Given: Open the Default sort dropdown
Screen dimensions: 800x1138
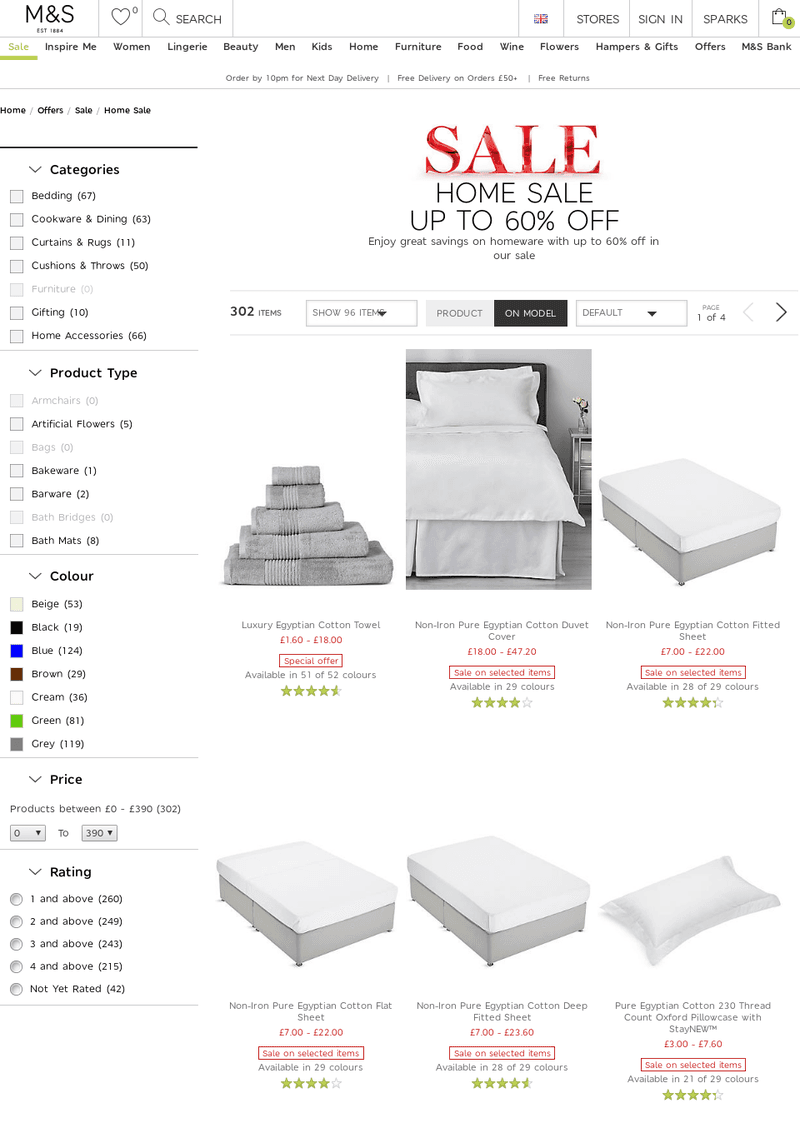Looking at the screenshot, I should click(631, 313).
